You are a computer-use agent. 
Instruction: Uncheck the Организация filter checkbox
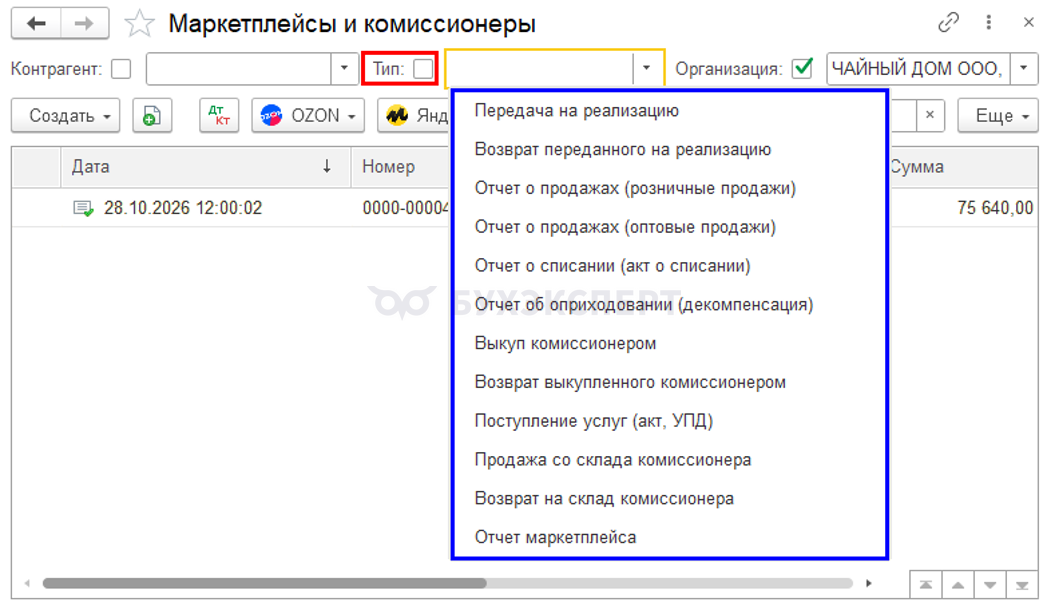[x=802, y=68]
